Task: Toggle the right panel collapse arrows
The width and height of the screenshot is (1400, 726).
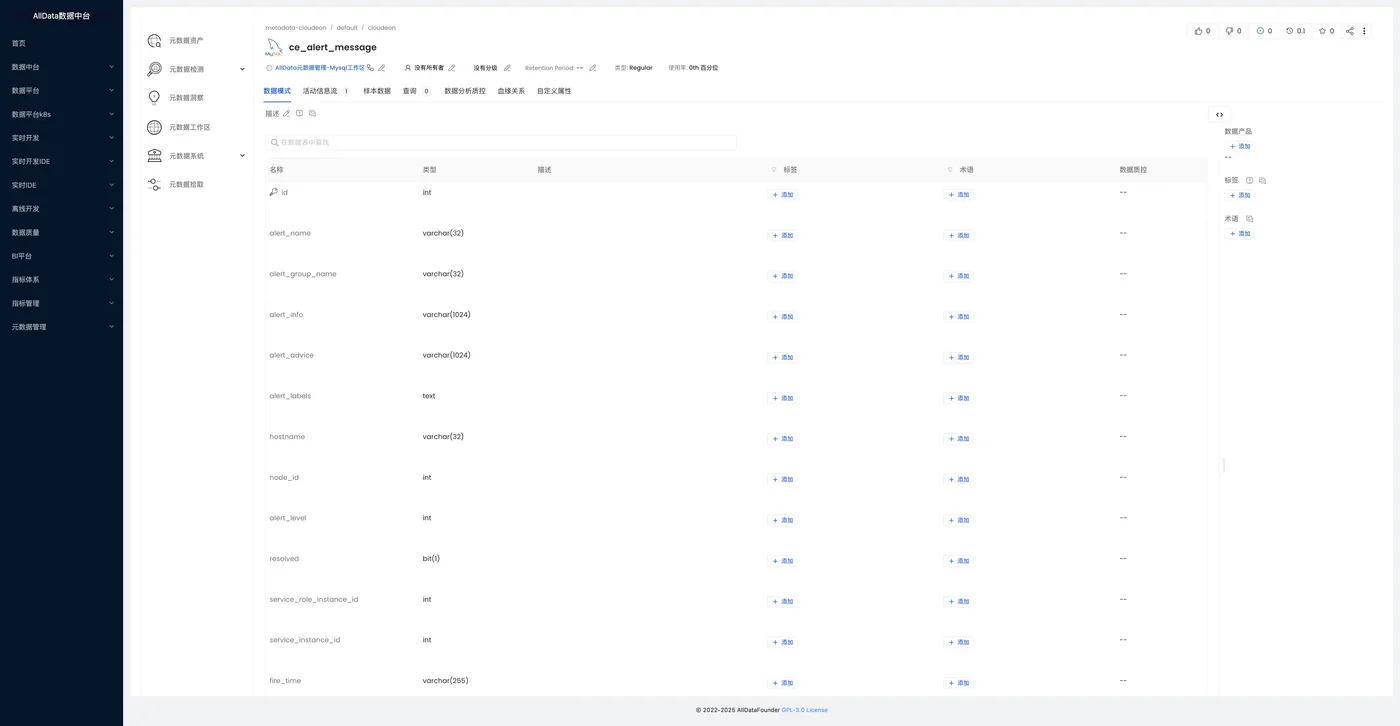Action: 1219,115
